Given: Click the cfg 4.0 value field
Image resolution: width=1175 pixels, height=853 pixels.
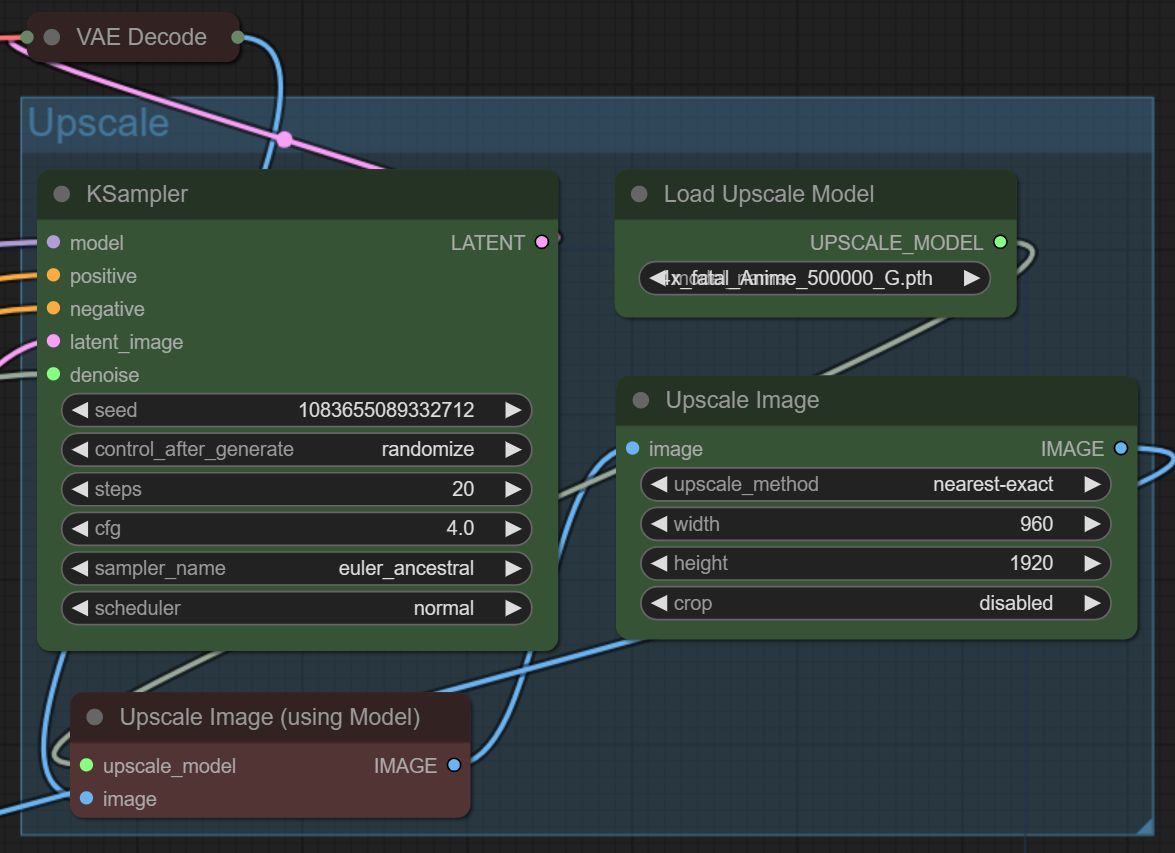Looking at the screenshot, I should [297, 528].
